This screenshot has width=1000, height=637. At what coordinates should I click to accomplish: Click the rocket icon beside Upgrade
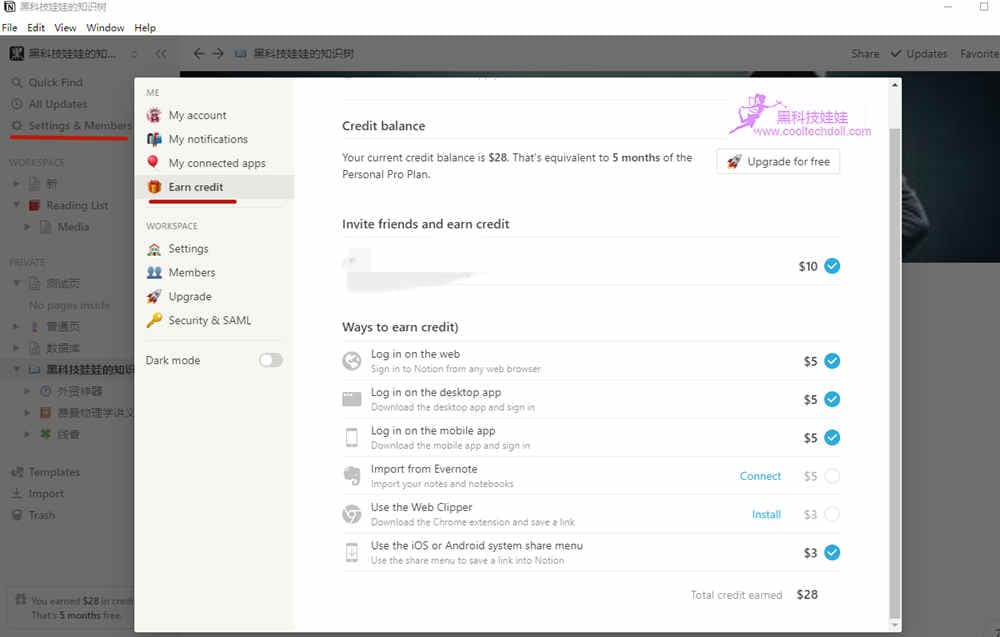tap(154, 297)
